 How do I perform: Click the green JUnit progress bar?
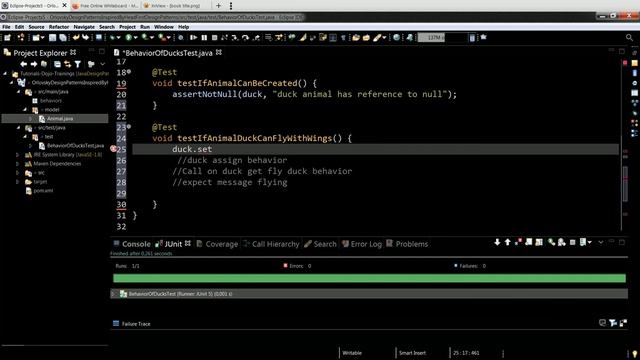point(369,278)
